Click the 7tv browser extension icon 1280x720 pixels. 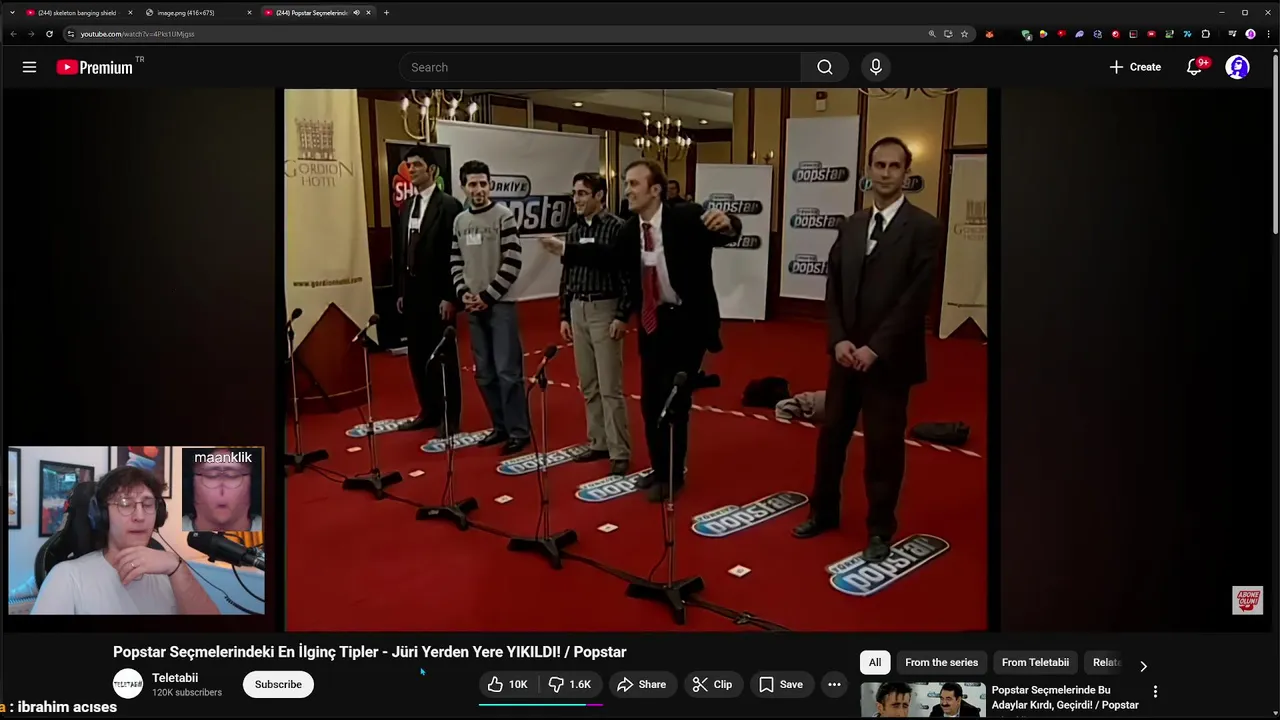[1187, 34]
